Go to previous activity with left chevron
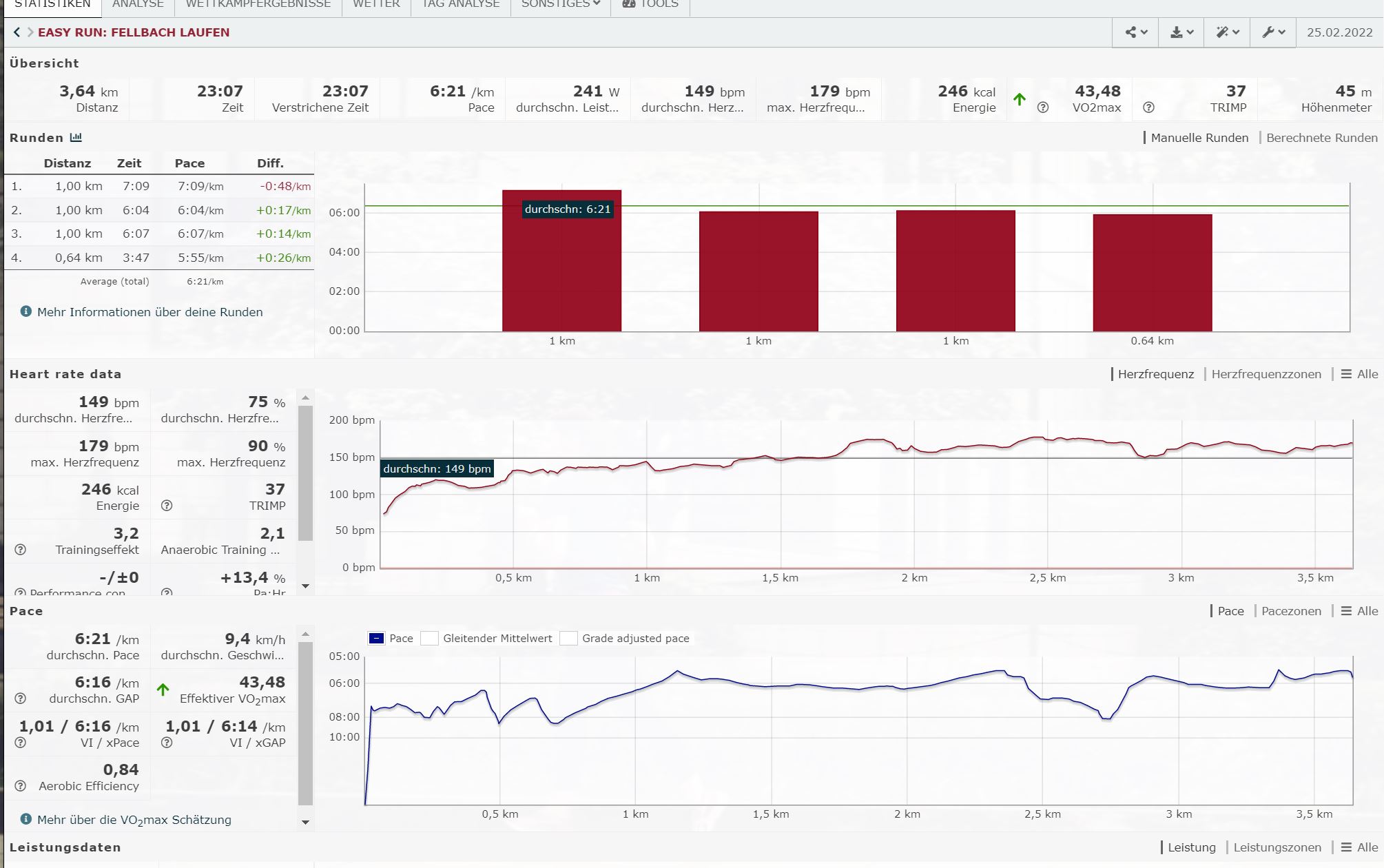This screenshot has width=1384, height=868. pyautogui.click(x=17, y=32)
